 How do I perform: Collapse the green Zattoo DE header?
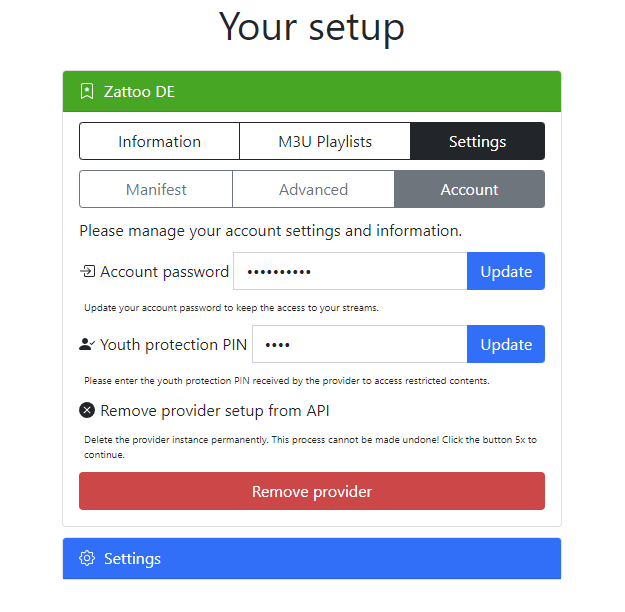(x=312, y=91)
